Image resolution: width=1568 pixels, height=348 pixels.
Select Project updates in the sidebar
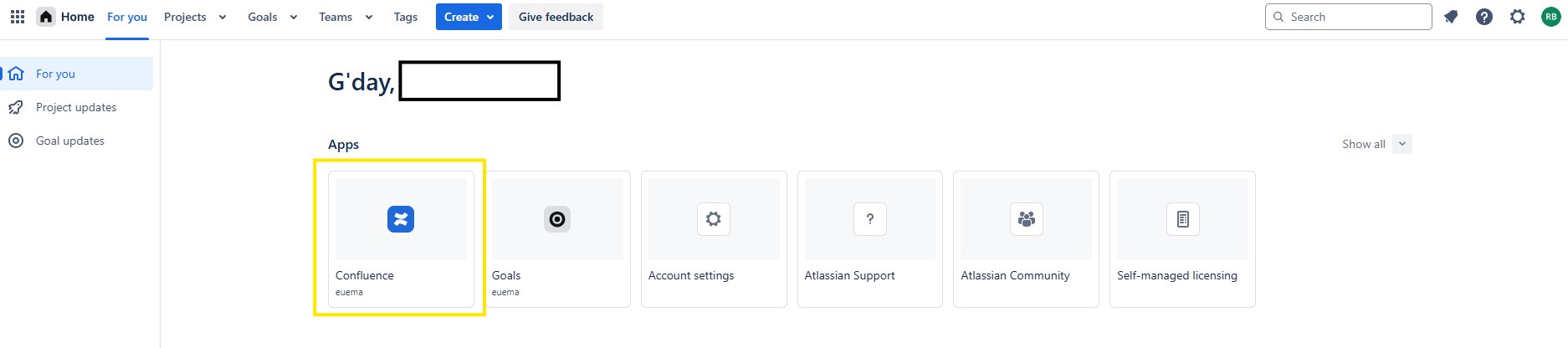coord(76,107)
